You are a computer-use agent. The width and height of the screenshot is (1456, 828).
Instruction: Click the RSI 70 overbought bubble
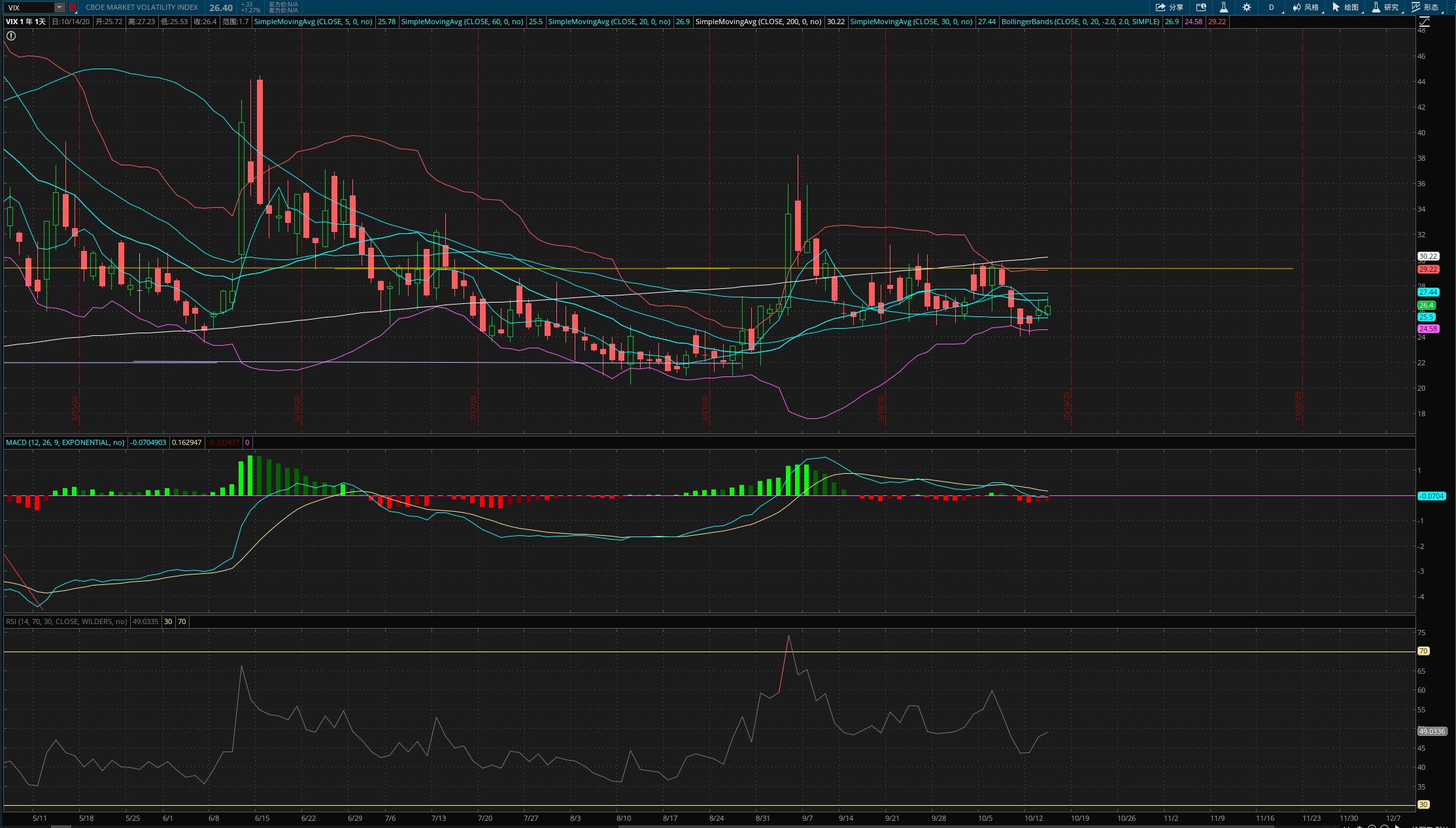coord(1423,651)
